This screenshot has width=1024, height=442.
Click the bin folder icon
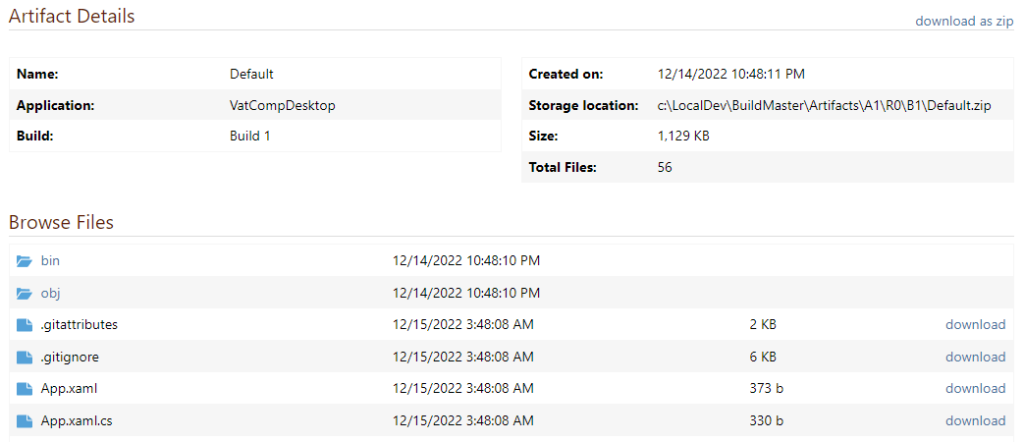coord(25,261)
